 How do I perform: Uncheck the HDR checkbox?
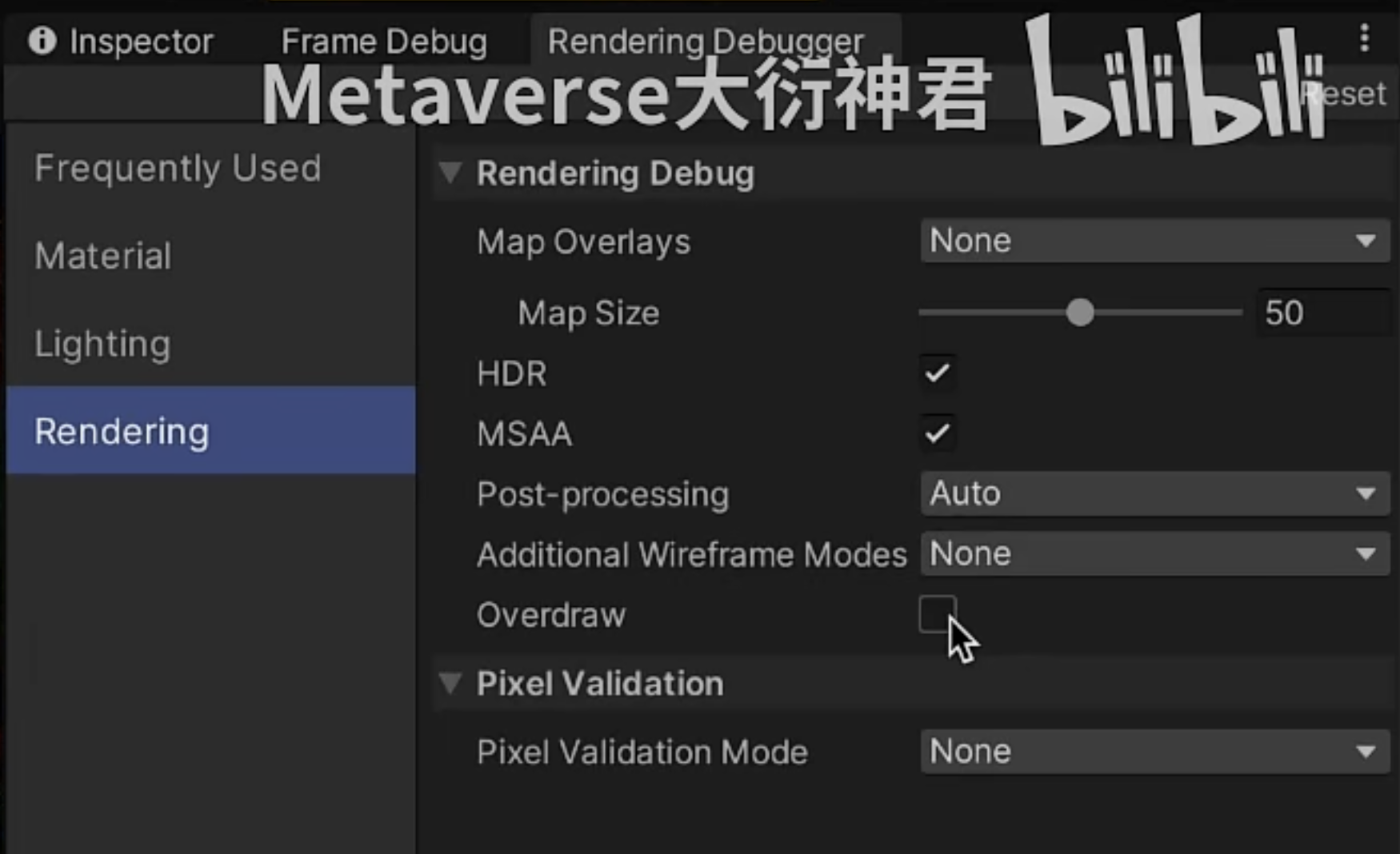tap(937, 373)
